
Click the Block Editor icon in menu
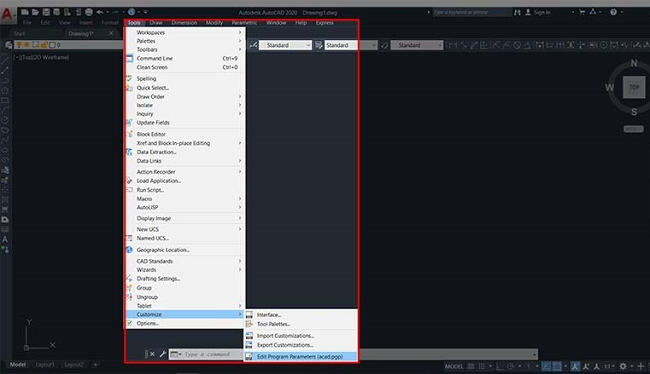pos(129,134)
